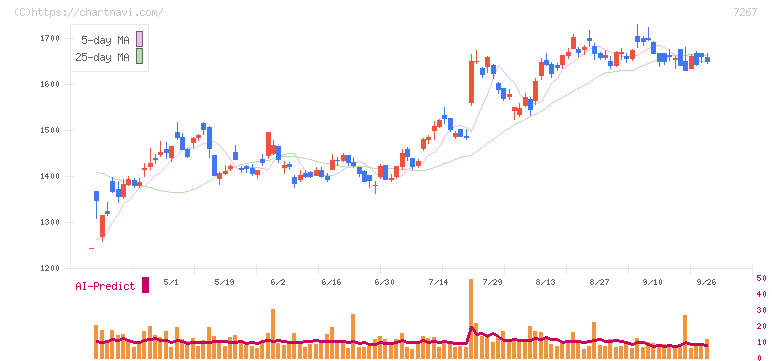
Task: Click the 5-day MA pink color swatch
Action: (x=139, y=39)
